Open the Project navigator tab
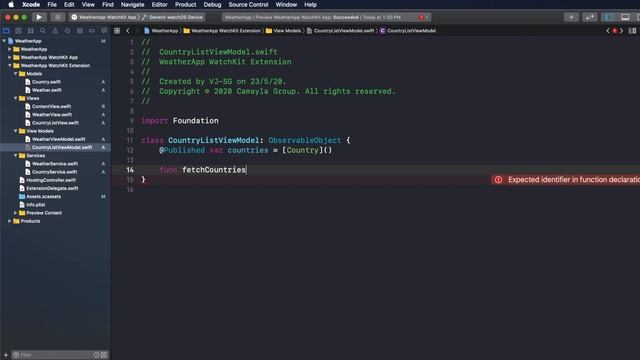640x360 pixels. point(6,31)
